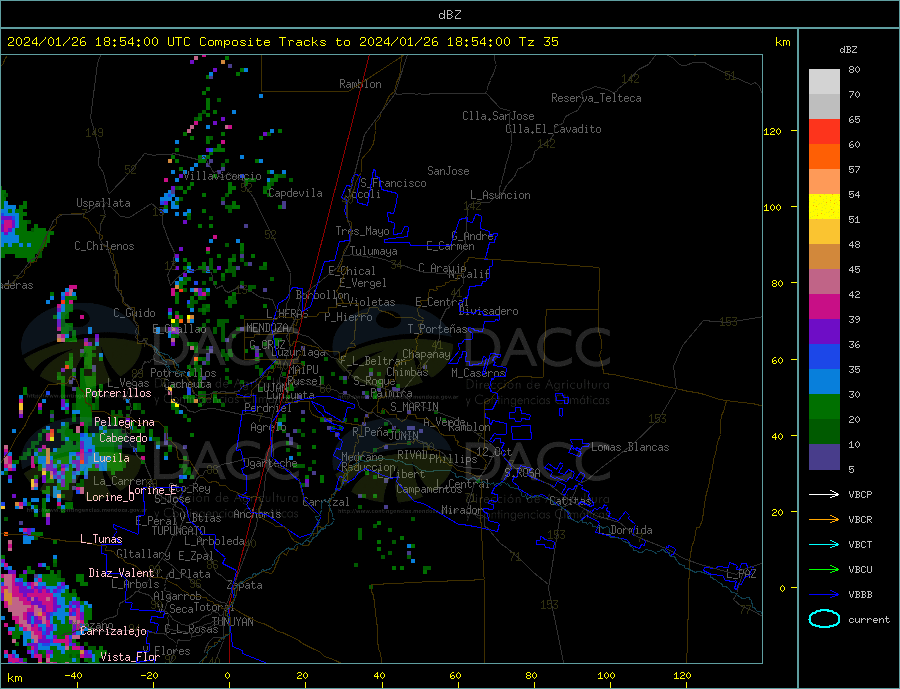Click the blue VBBB arrow in legend
This screenshot has height=689, width=900.
pyautogui.click(x=824, y=594)
